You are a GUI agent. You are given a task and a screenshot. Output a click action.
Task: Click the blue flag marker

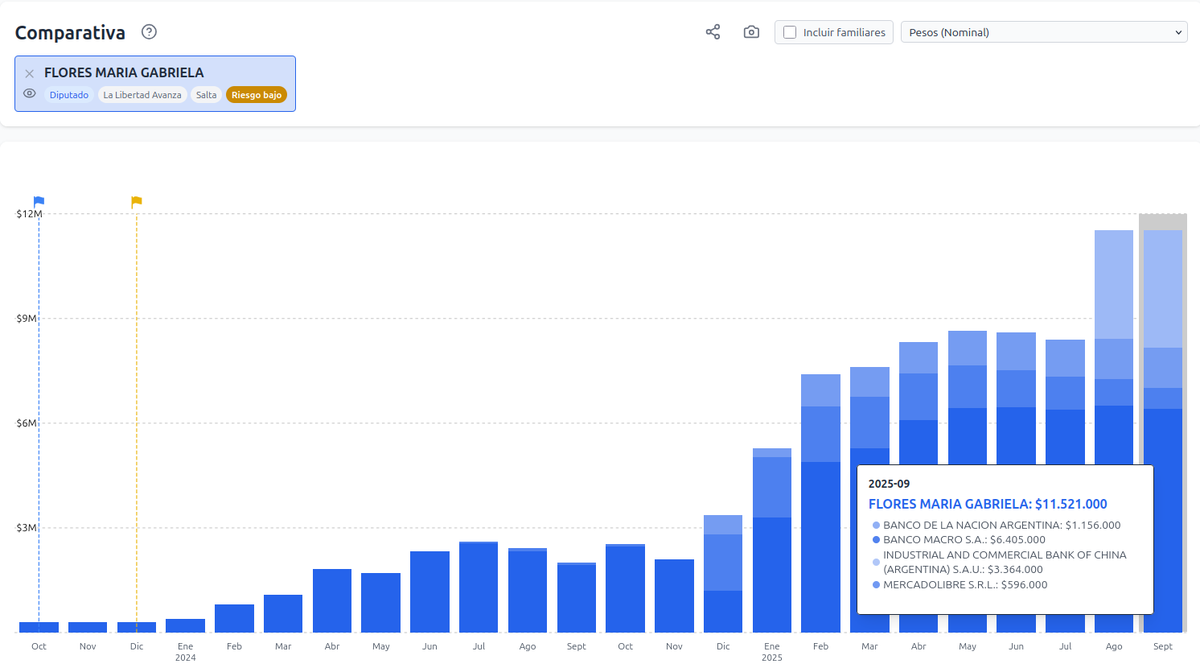pyautogui.click(x=39, y=201)
